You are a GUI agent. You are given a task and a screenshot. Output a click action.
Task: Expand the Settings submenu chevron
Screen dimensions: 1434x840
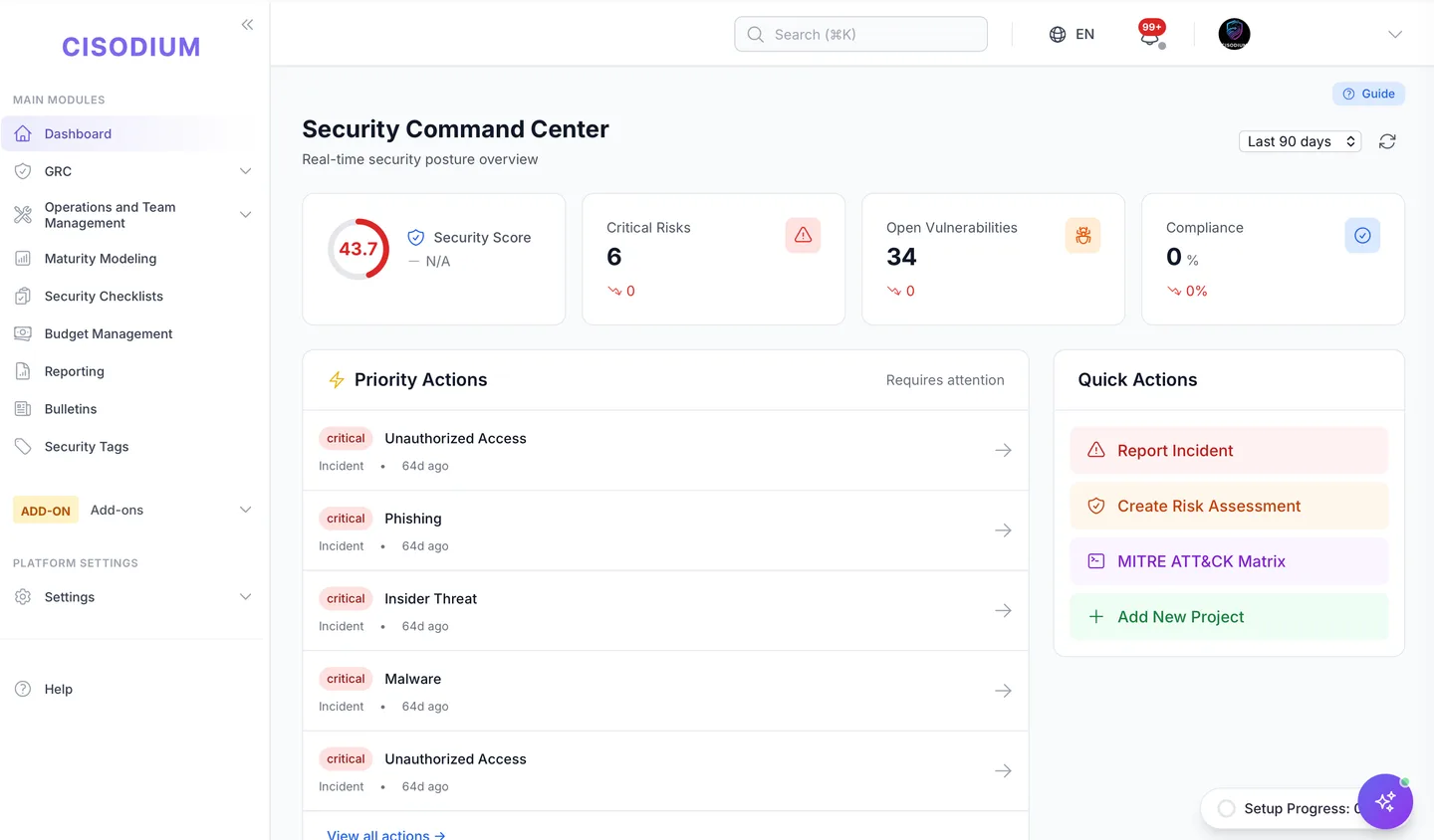pos(245,597)
